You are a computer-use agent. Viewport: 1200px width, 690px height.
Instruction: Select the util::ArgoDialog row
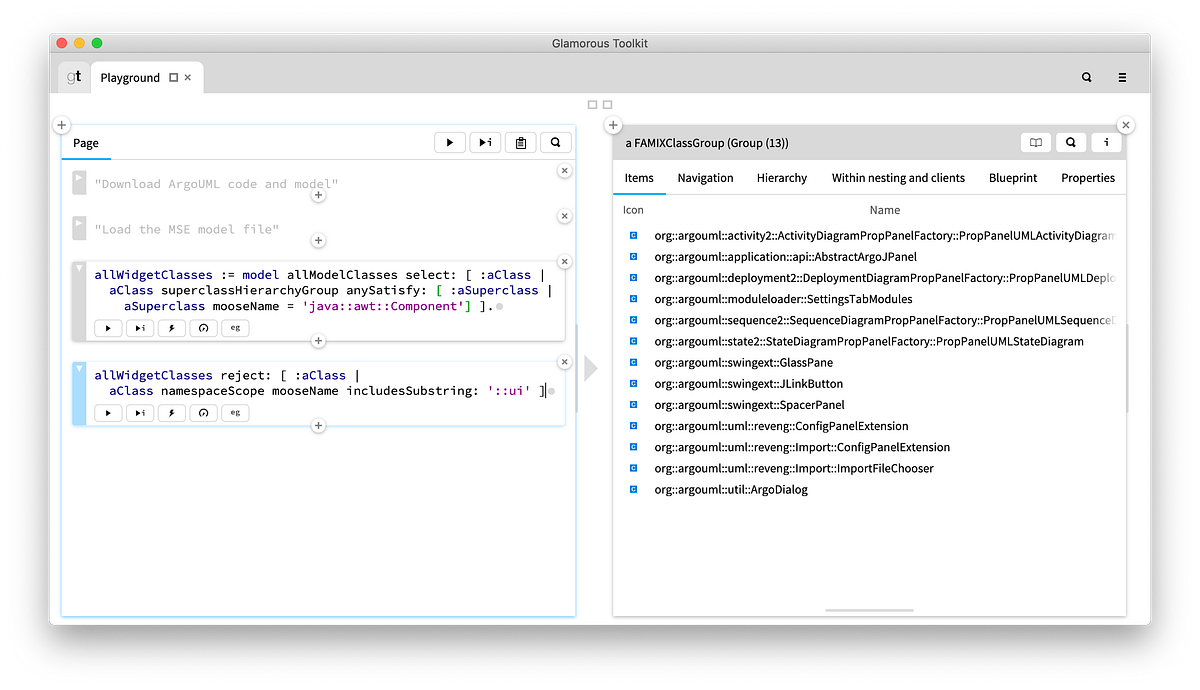pyautogui.click(x=869, y=490)
